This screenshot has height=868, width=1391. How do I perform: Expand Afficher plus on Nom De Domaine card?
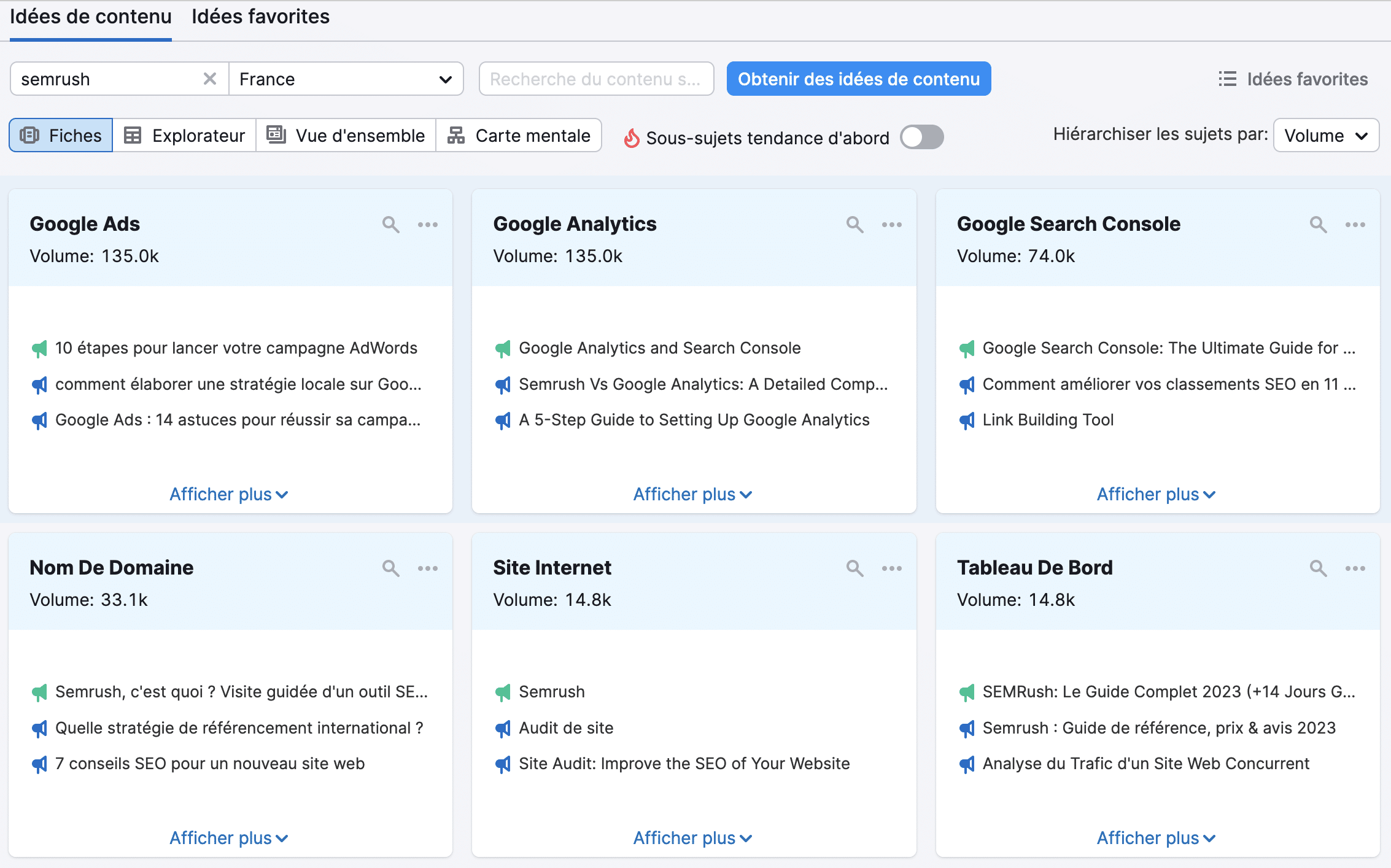(229, 838)
